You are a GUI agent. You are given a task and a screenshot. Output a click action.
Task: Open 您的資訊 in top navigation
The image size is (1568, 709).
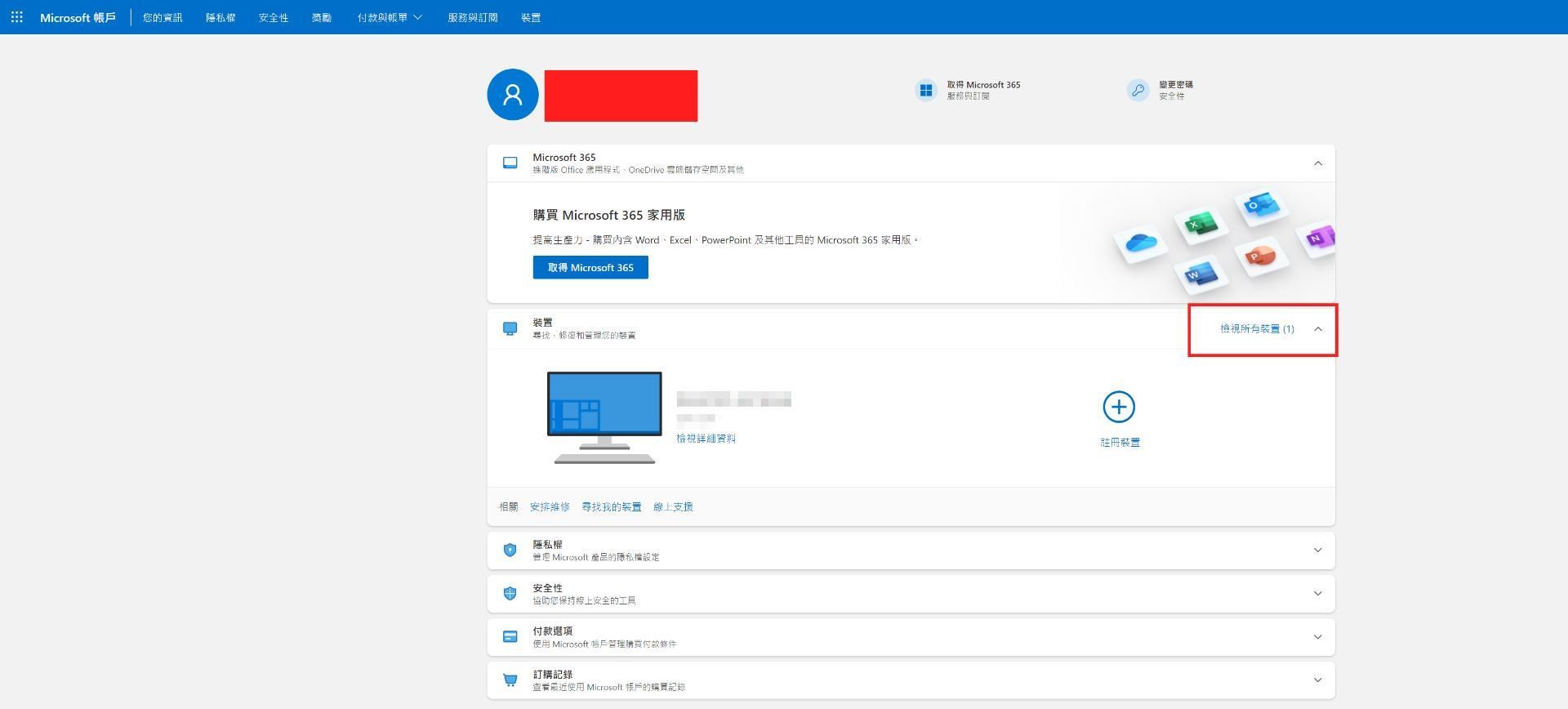163,17
